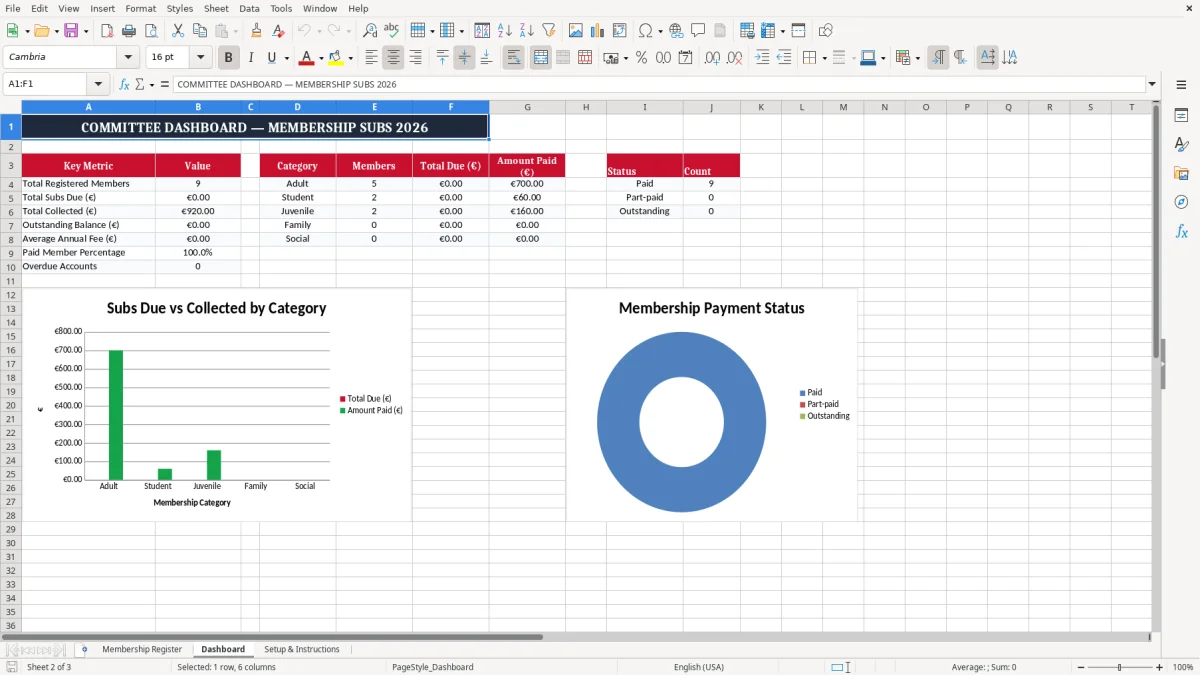Screen dimensions: 1200x675
Task: Toggle Align Right
Action: [x=415, y=58]
